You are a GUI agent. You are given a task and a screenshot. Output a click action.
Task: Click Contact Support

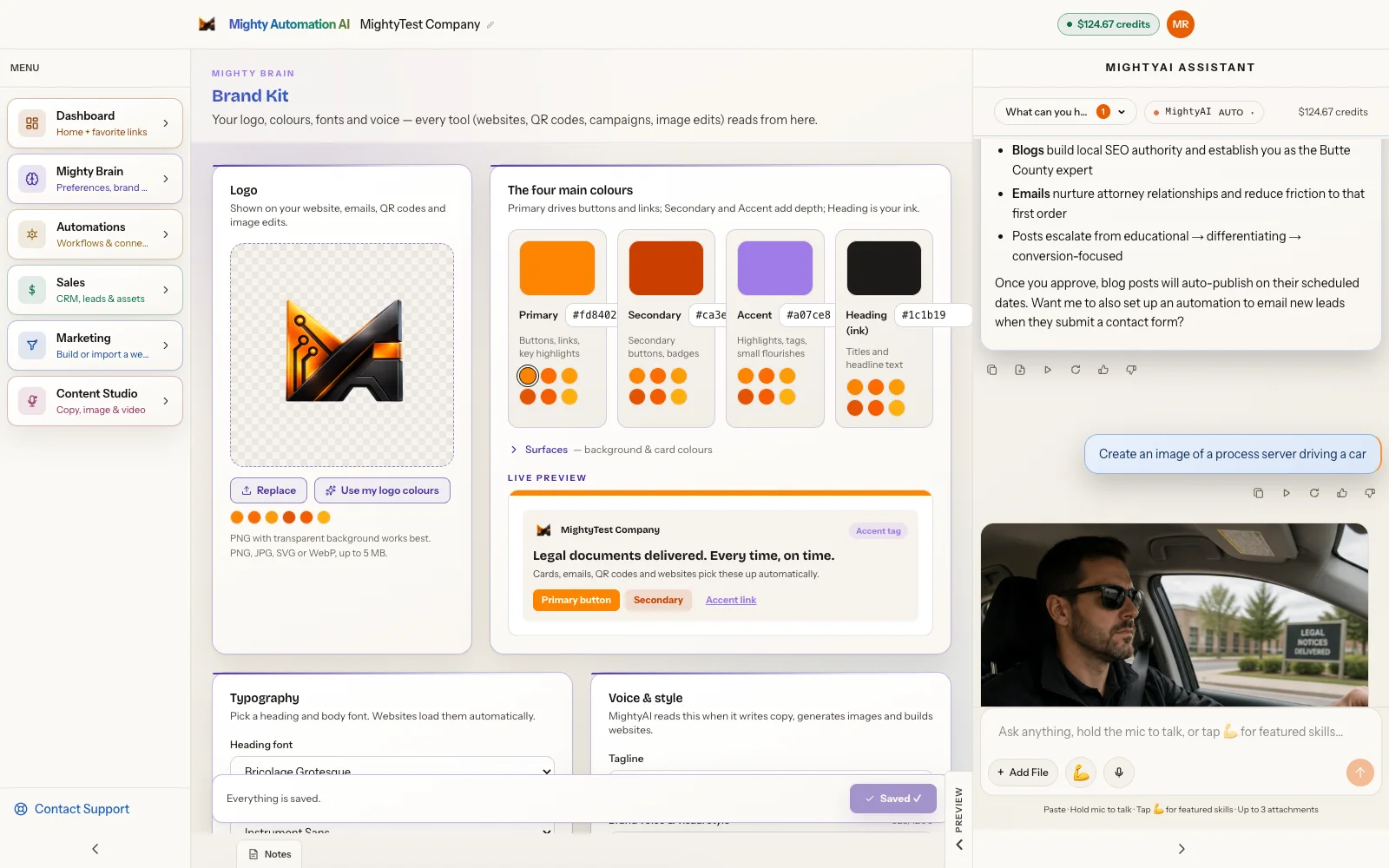[72, 809]
